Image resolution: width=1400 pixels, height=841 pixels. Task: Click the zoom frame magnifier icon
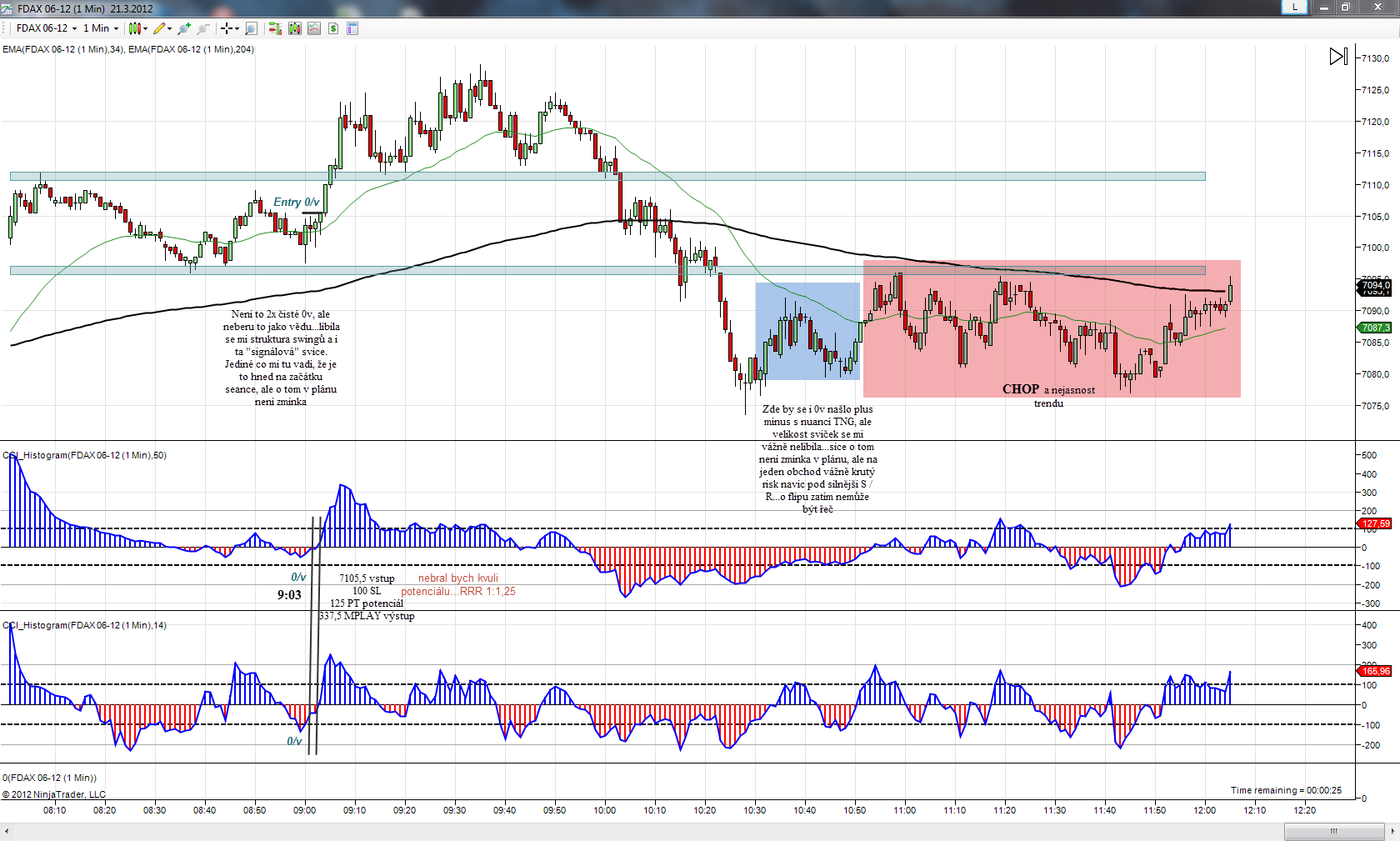pos(252,28)
